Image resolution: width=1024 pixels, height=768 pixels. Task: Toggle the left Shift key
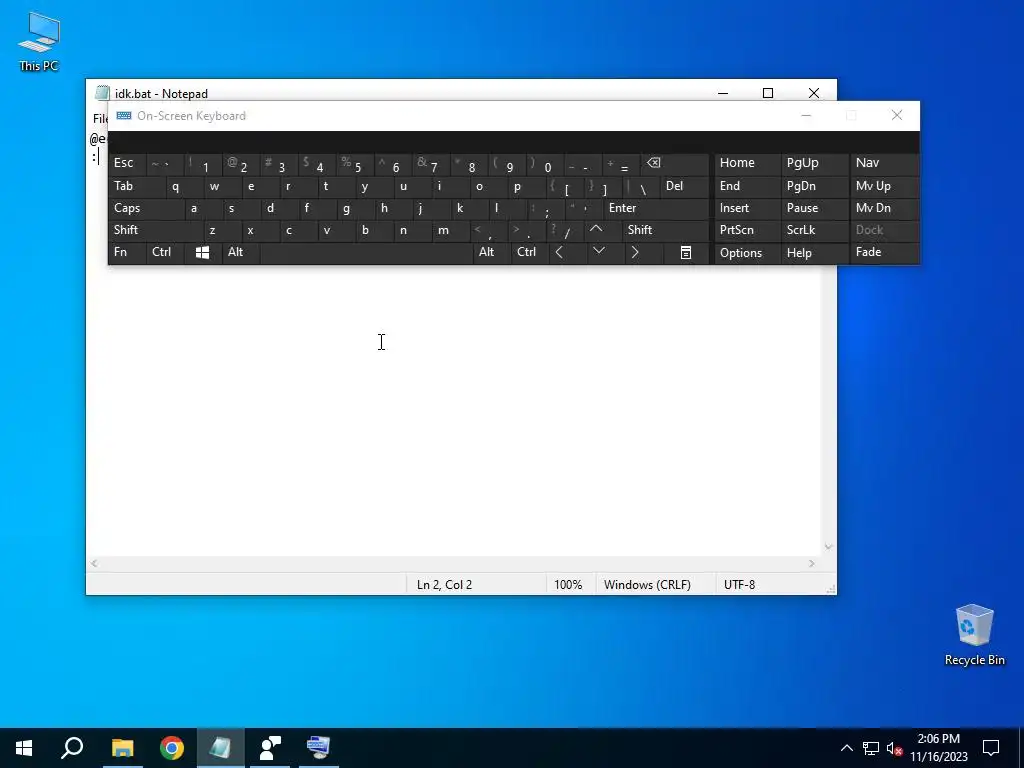pos(155,230)
